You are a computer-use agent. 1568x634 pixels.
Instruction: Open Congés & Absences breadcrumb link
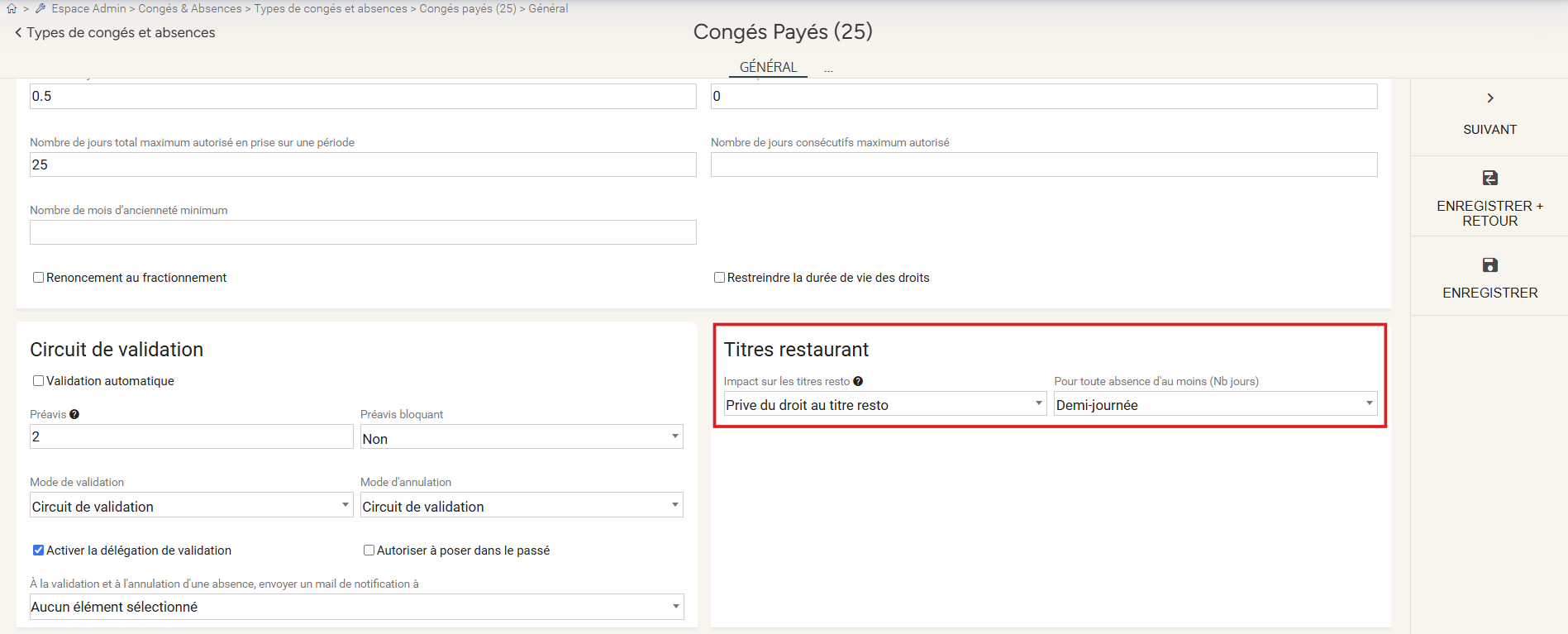pos(190,9)
